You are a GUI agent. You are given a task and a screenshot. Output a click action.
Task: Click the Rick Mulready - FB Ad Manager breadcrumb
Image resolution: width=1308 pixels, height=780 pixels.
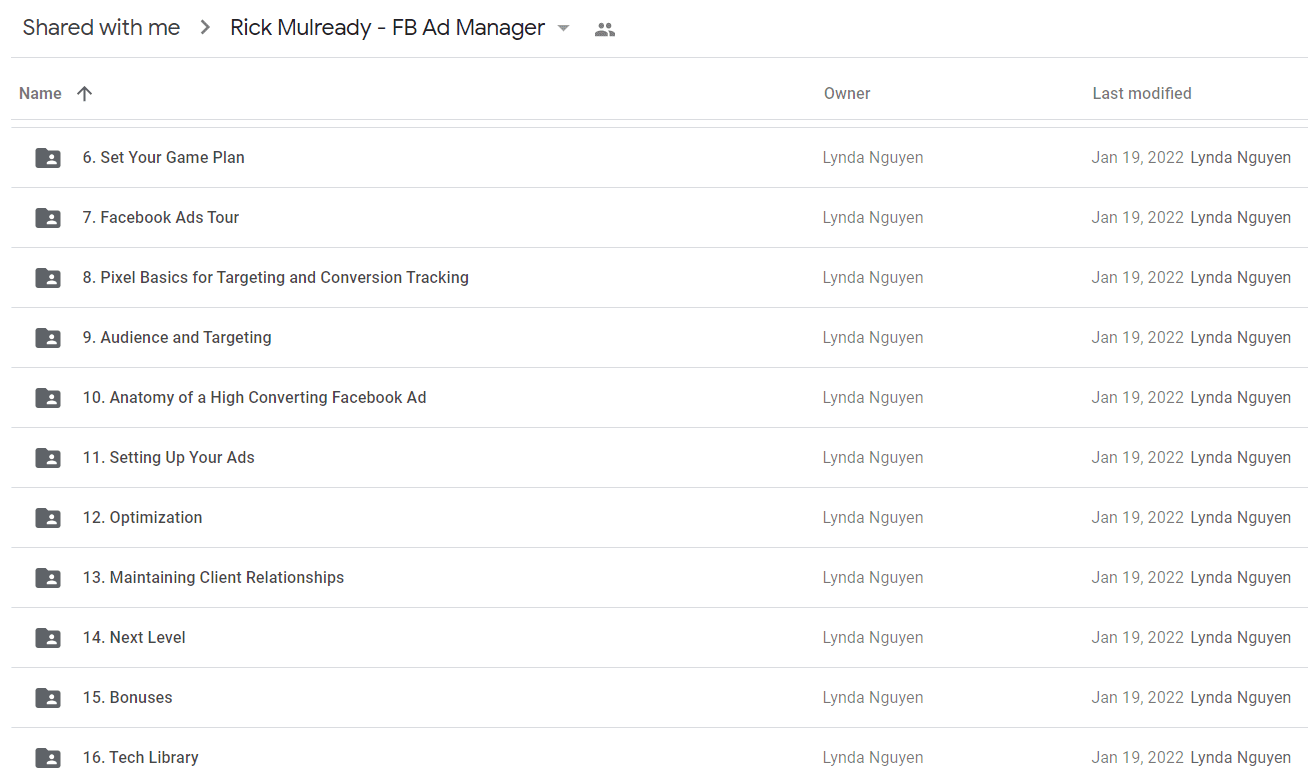point(387,28)
